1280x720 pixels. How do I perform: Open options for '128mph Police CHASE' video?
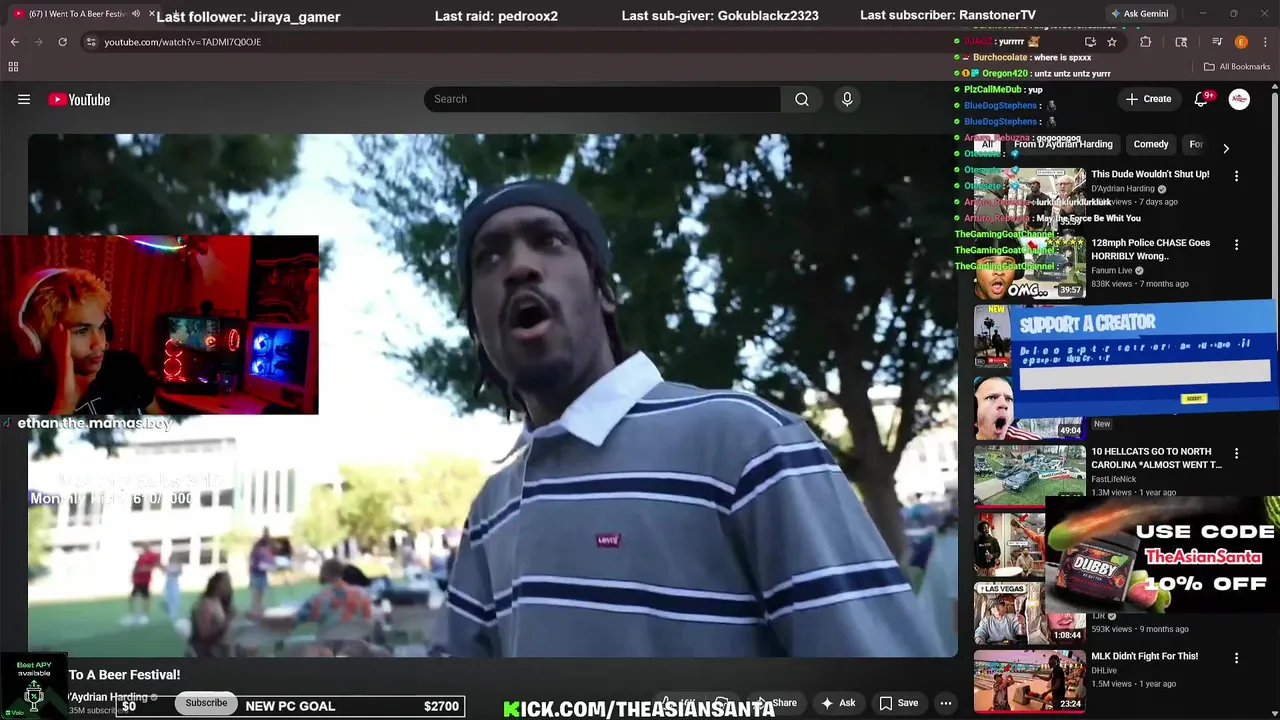pos(1237,245)
